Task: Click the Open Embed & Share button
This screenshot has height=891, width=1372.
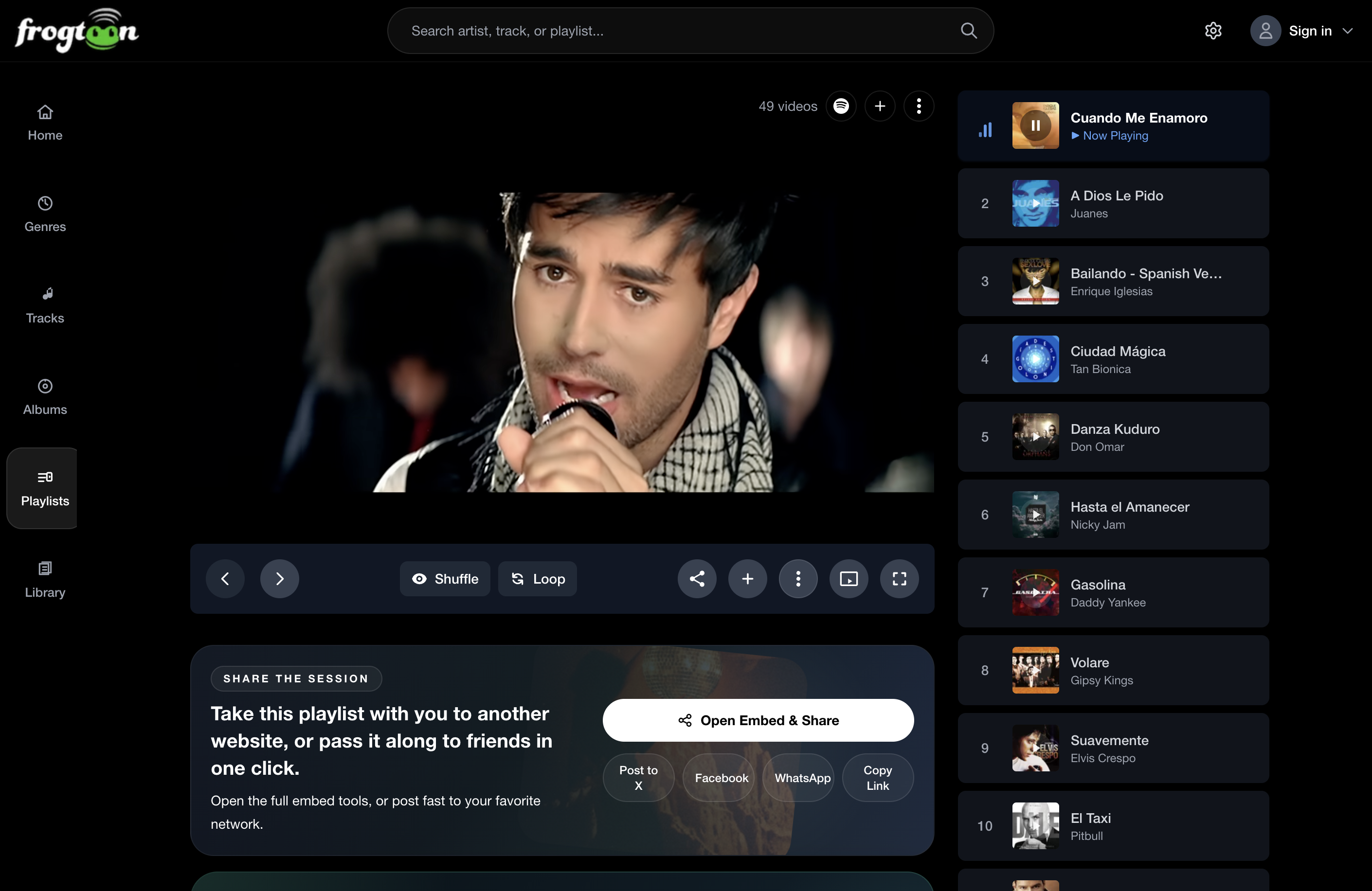Action: (x=758, y=720)
